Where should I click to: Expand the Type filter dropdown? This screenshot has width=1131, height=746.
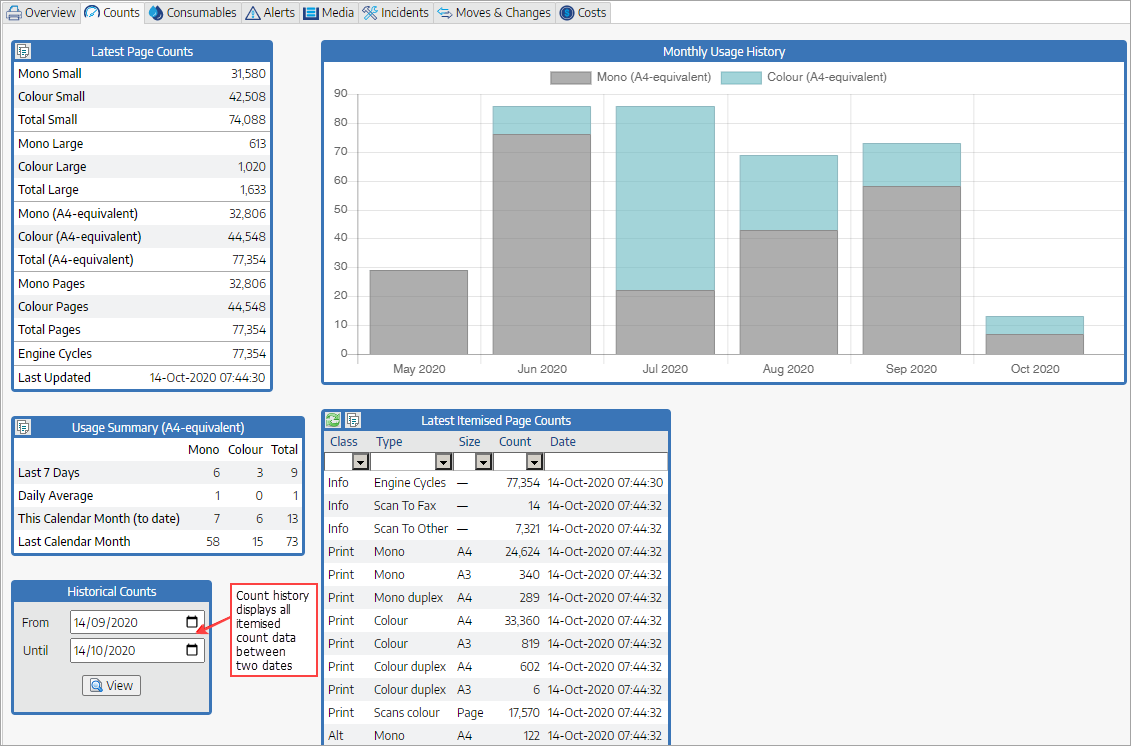pyautogui.click(x=443, y=462)
